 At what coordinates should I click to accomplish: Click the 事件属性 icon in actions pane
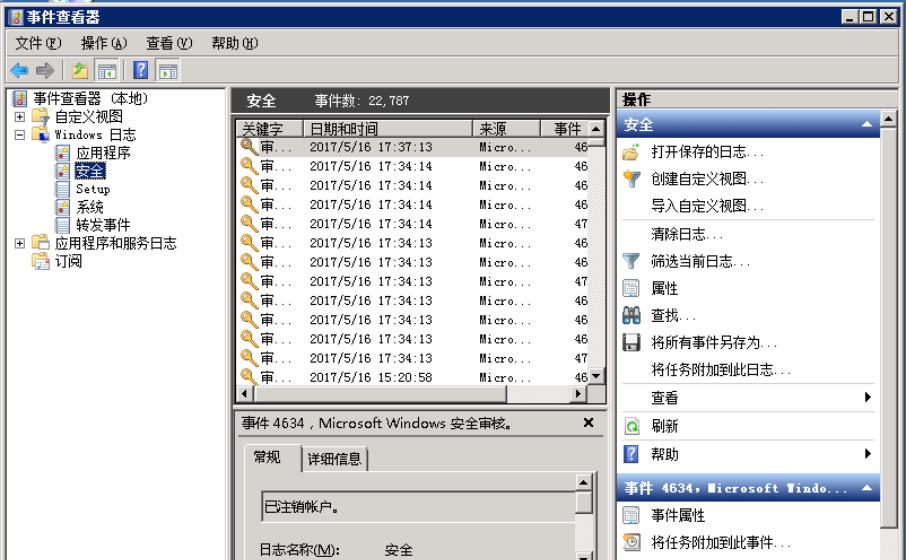pos(631,515)
